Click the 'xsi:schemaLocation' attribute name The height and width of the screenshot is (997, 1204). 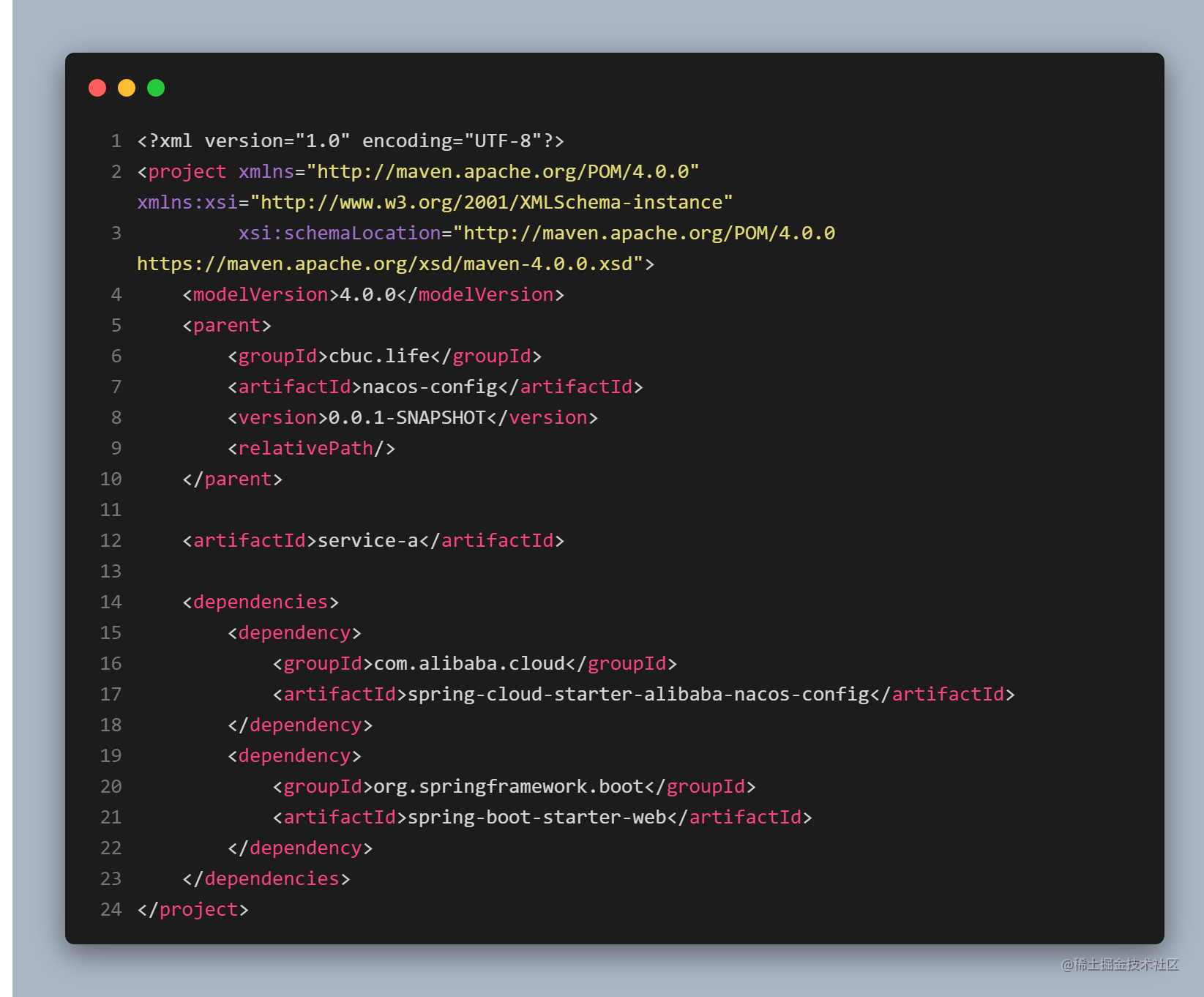[x=340, y=233]
